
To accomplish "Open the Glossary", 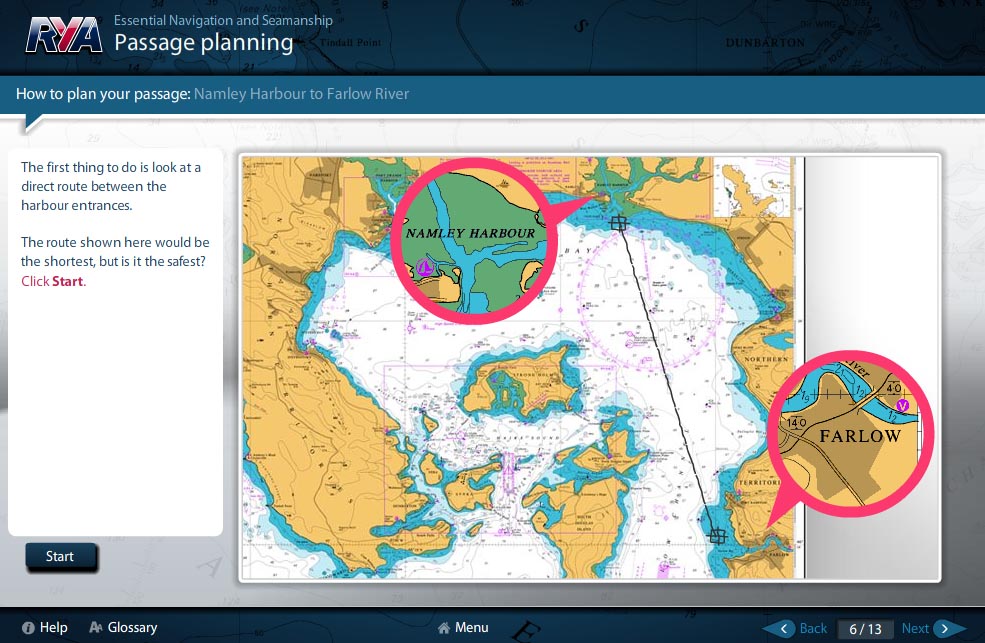I will pyautogui.click(x=123, y=627).
